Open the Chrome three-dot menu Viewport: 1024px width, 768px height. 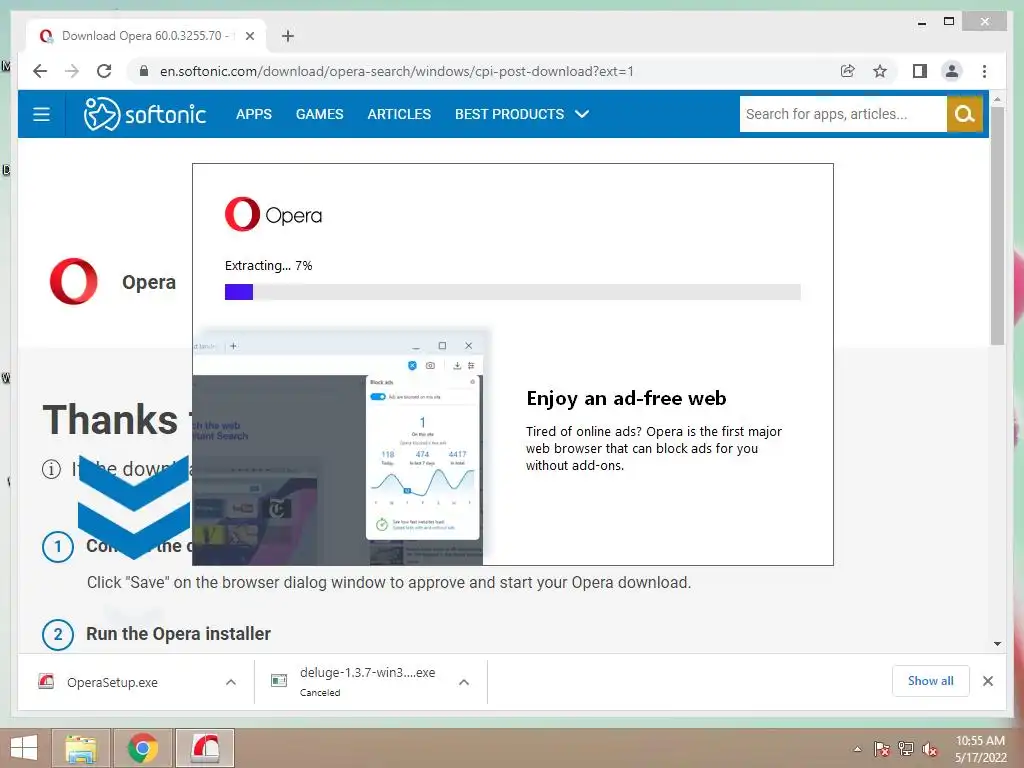(984, 71)
